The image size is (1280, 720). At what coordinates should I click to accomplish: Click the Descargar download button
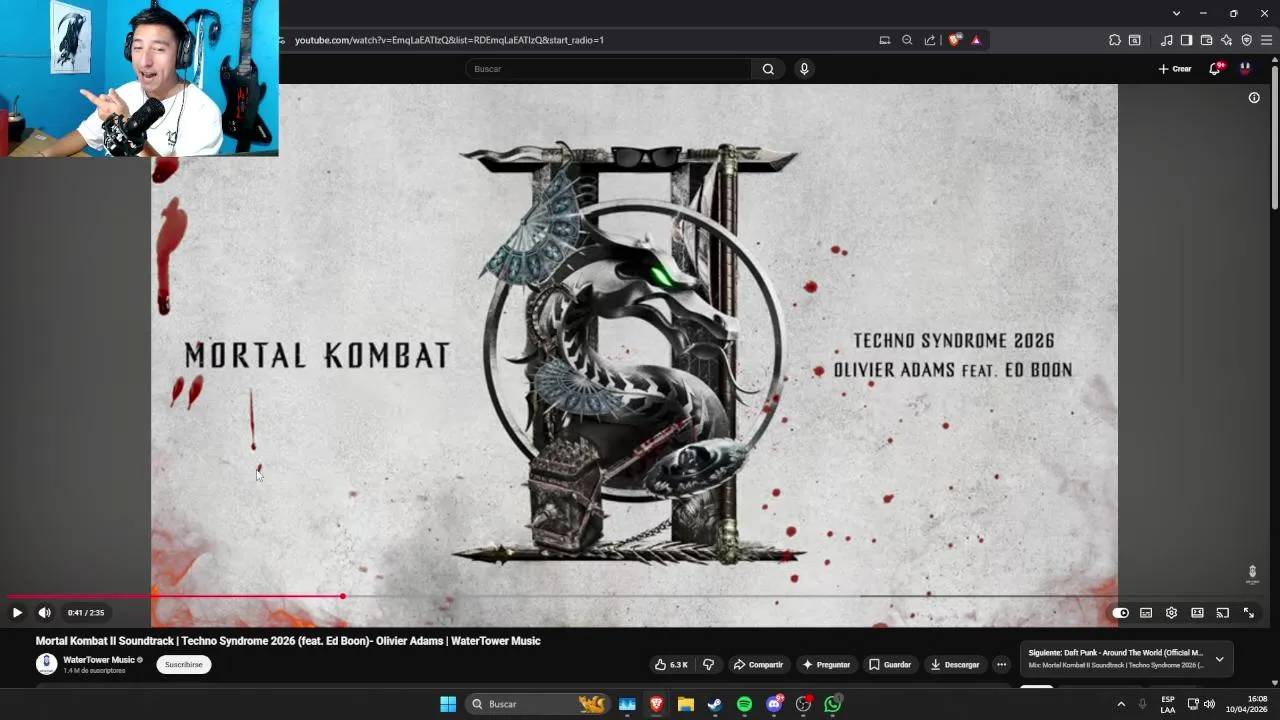[x=955, y=664]
